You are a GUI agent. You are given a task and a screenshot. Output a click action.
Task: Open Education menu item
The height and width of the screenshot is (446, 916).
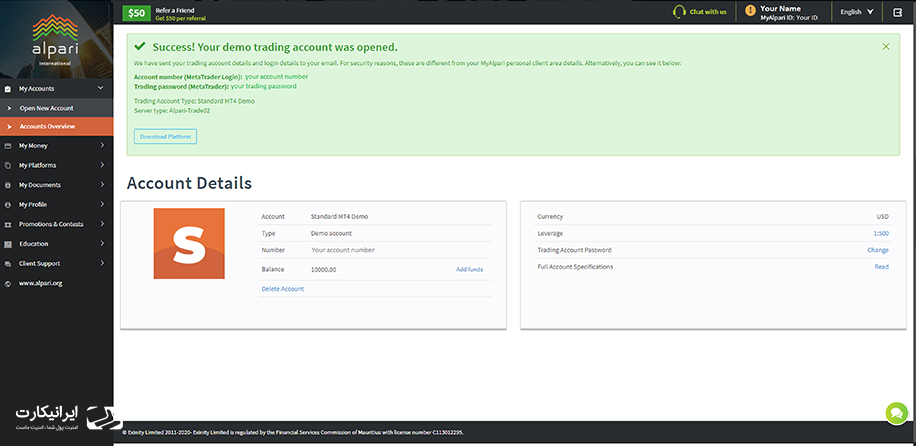(57, 244)
